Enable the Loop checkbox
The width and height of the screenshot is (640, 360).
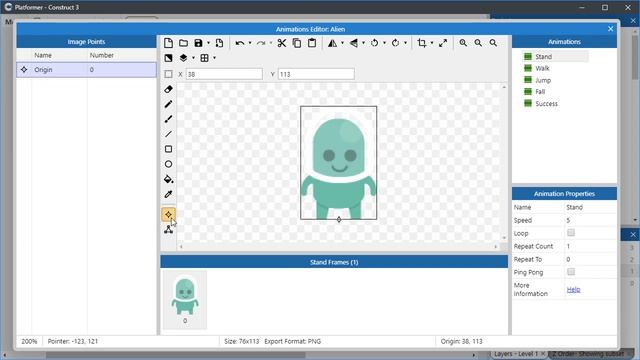tap(571, 233)
